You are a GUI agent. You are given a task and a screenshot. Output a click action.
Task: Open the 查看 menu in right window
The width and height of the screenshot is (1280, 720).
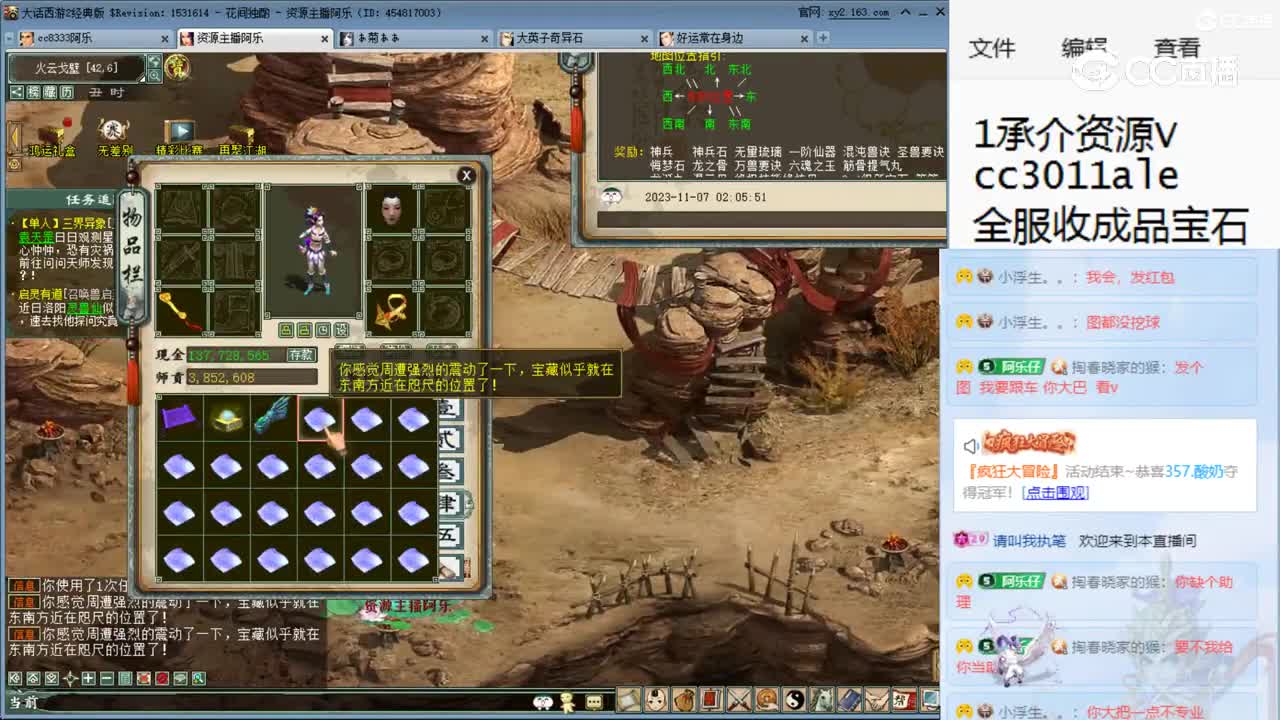[1177, 48]
